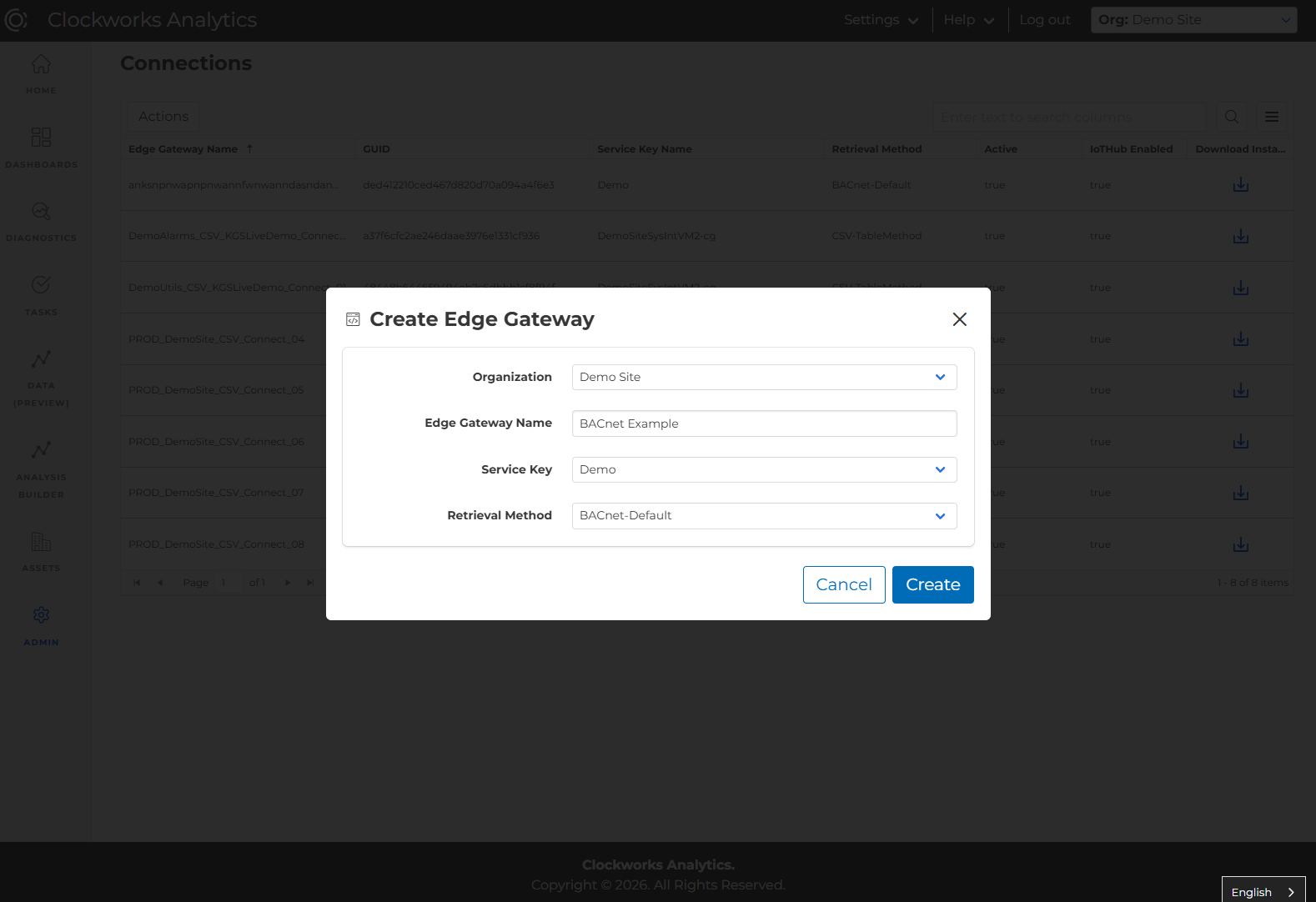This screenshot has height=902, width=1316.
Task: Expand the Help menu
Action: pyautogui.click(x=968, y=20)
